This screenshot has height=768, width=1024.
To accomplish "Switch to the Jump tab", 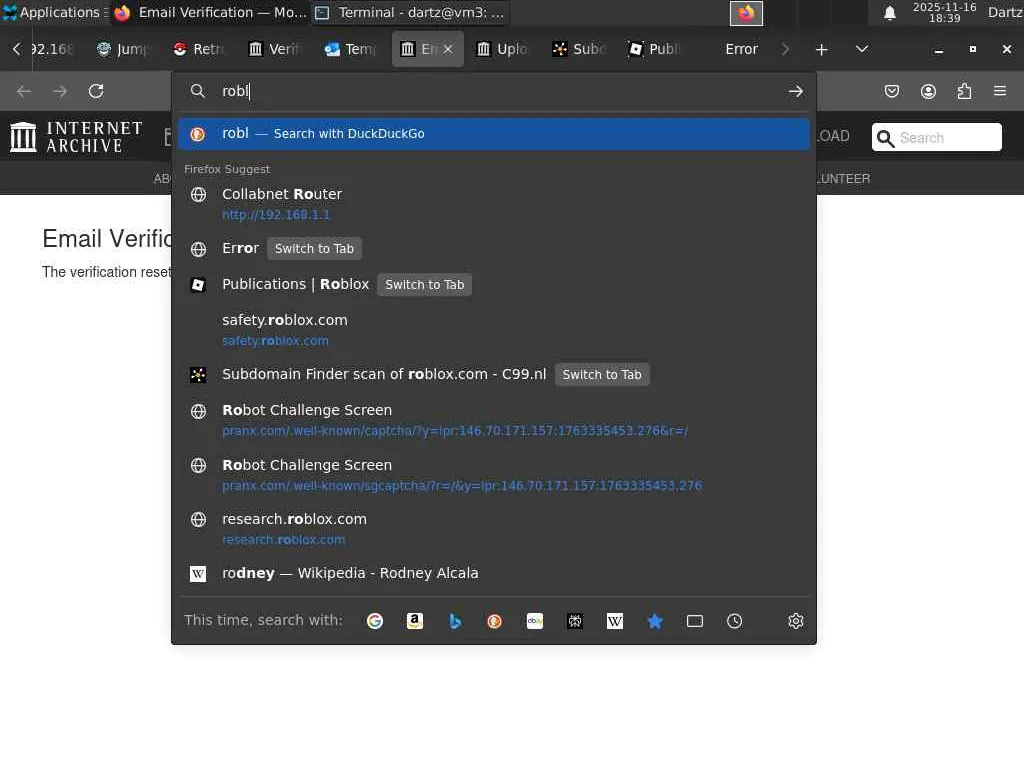I will point(123,50).
